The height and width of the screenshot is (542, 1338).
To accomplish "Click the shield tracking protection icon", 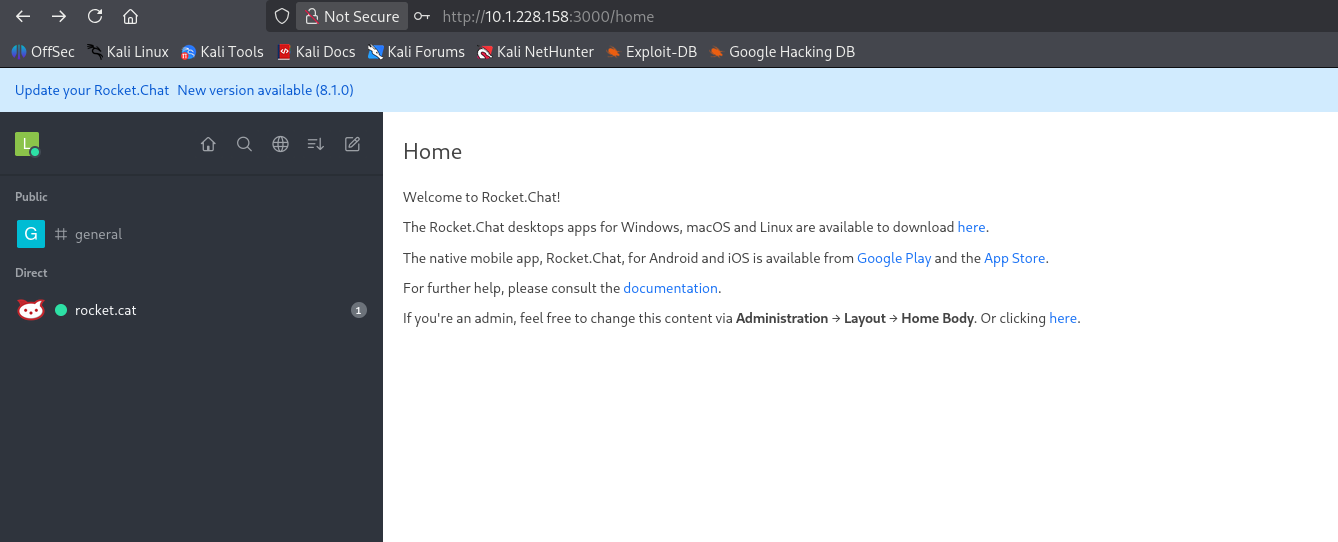I will point(282,16).
